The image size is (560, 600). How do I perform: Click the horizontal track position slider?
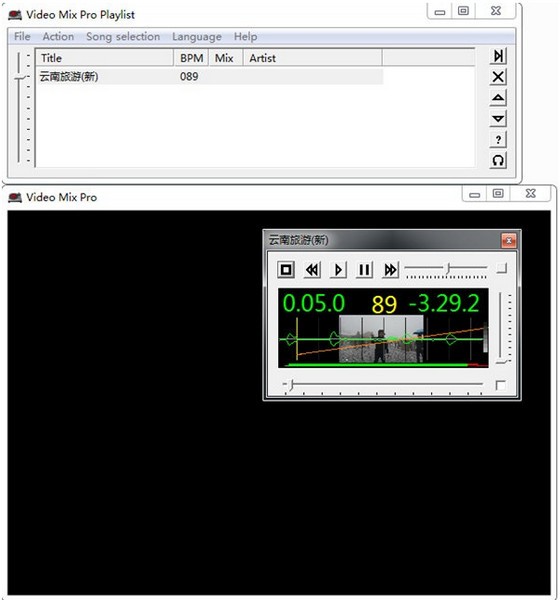(383, 384)
